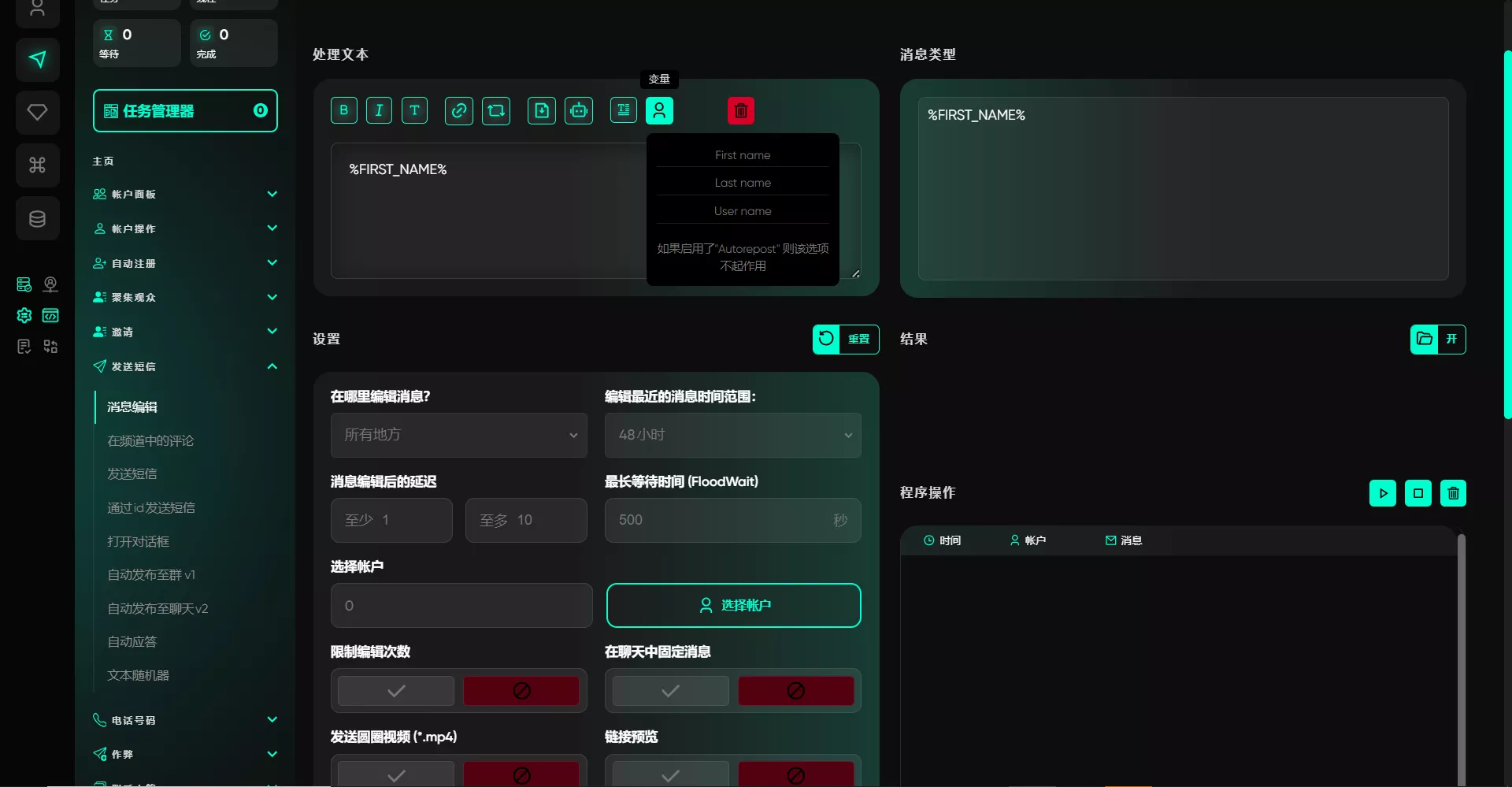The image size is (1512, 787).
Task: Click FloodWait 500 seconds field
Action: coord(733,520)
